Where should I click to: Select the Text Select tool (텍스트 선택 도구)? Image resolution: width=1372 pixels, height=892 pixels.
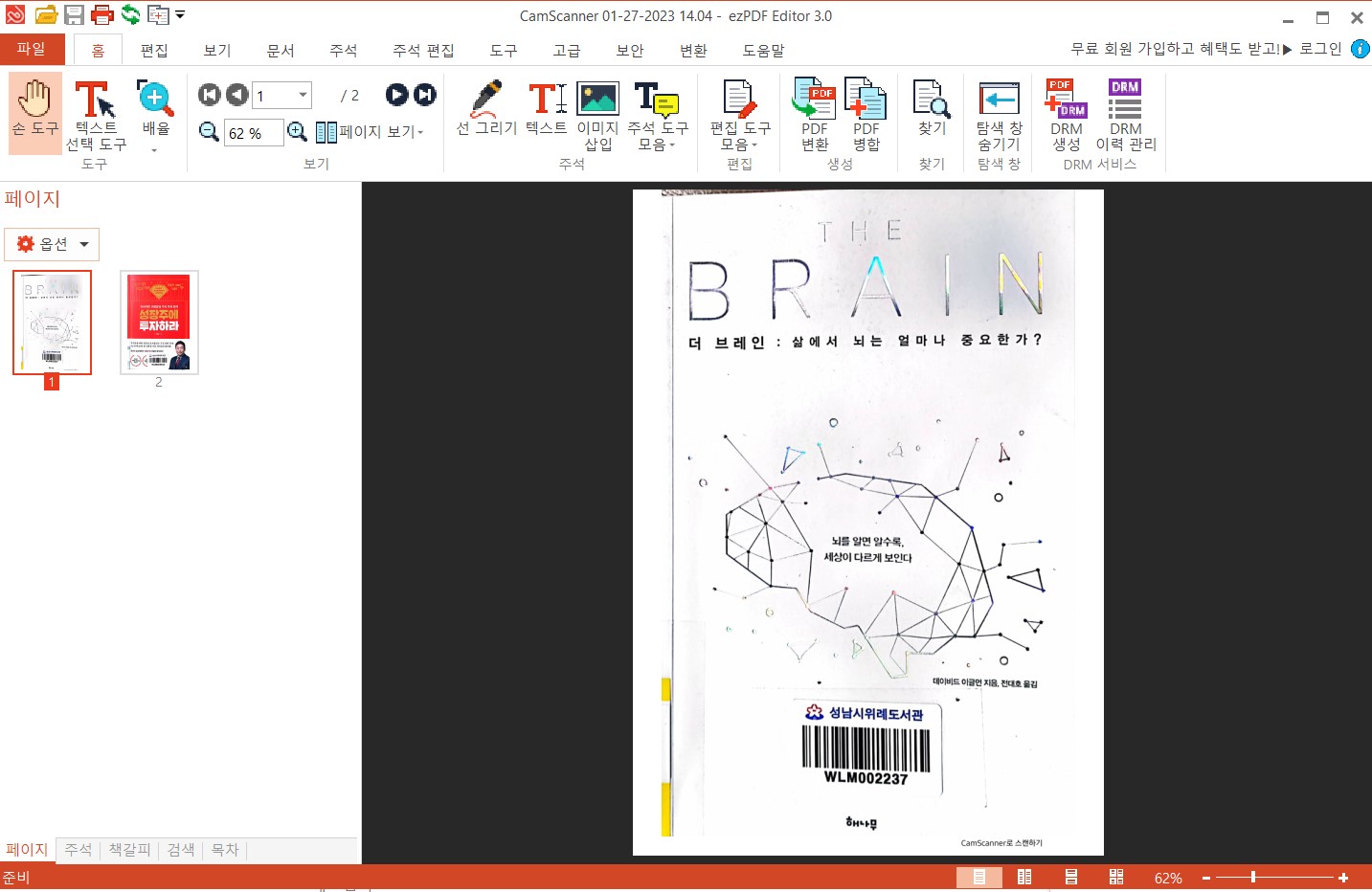pyautogui.click(x=96, y=117)
